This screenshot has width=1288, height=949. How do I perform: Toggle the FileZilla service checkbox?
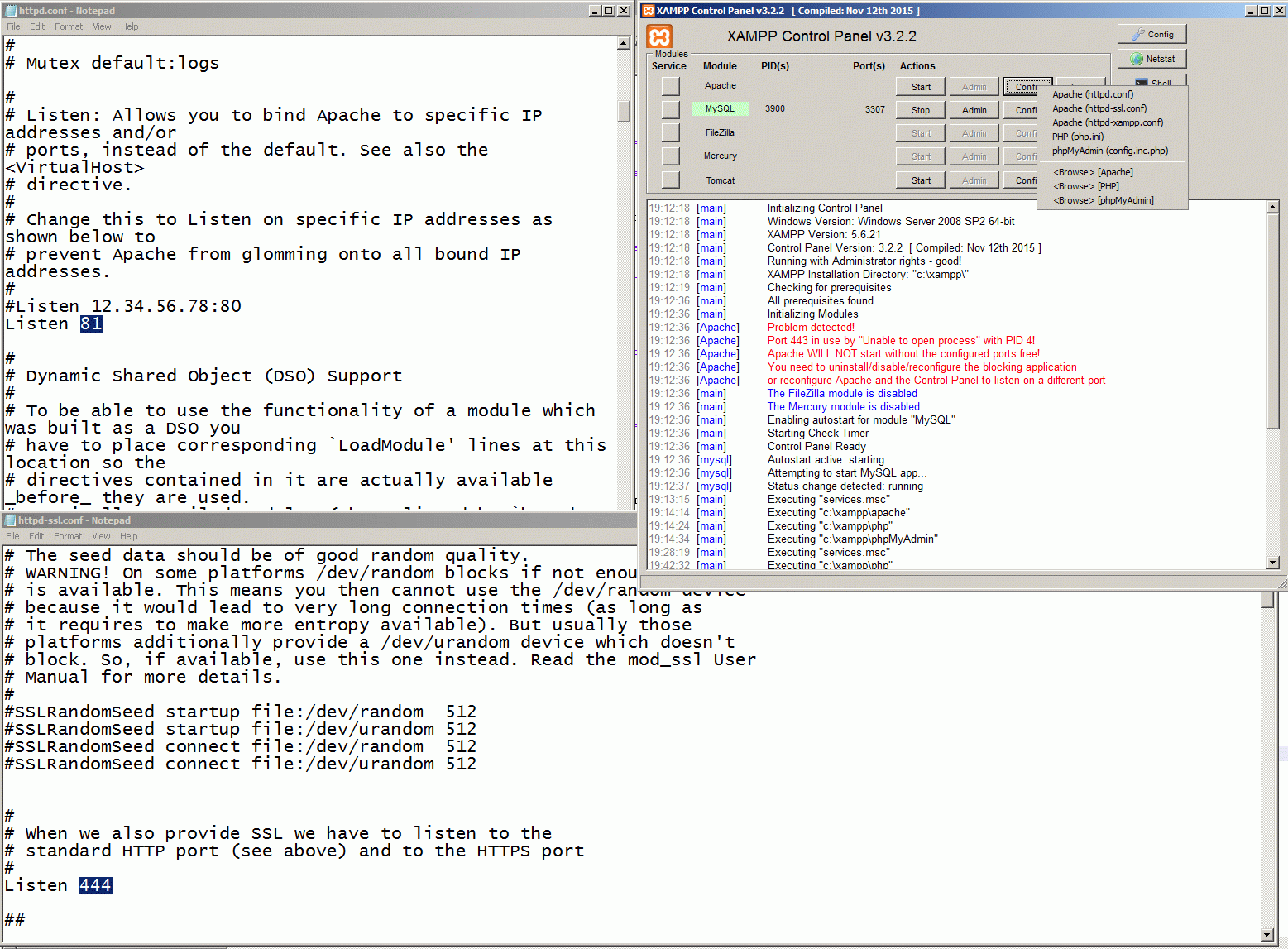[x=671, y=132]
